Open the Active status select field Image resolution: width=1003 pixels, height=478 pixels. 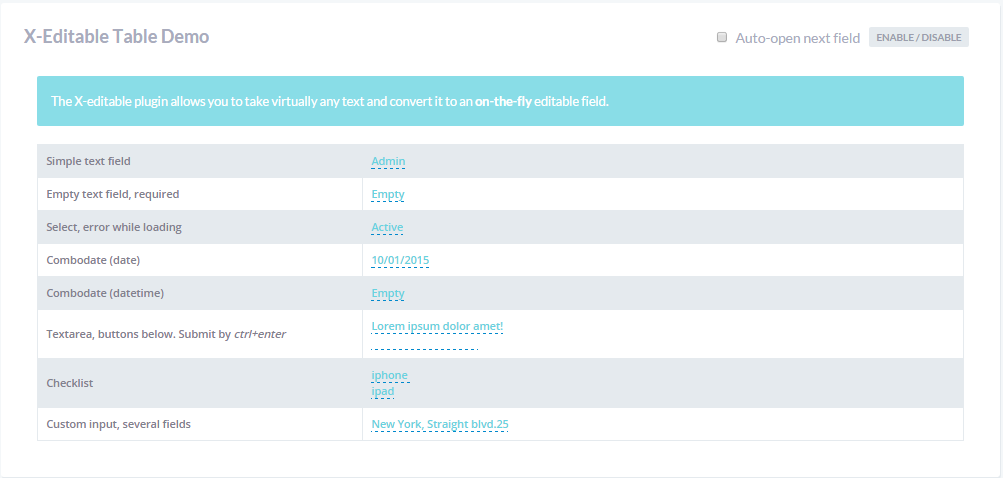pos(387,227)
